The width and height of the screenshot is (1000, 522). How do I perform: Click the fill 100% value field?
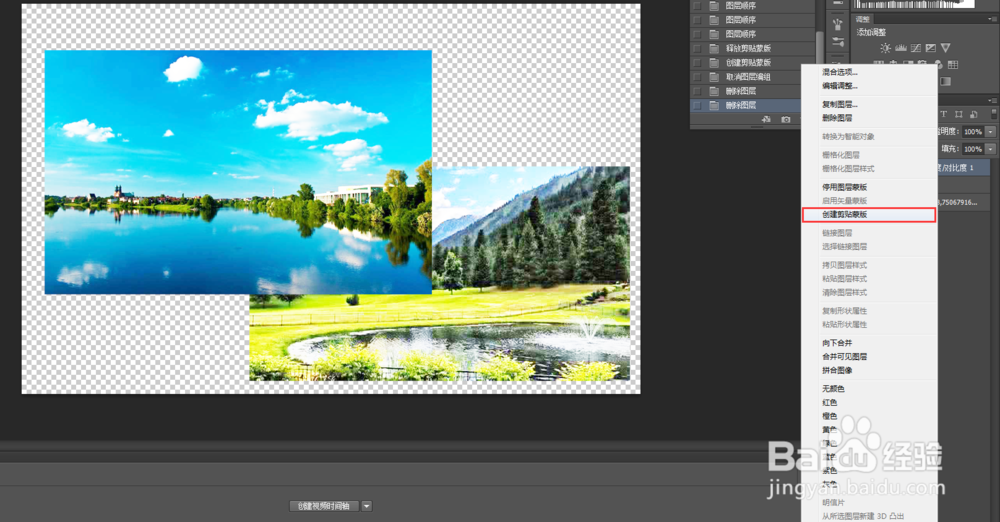(973, 149)
